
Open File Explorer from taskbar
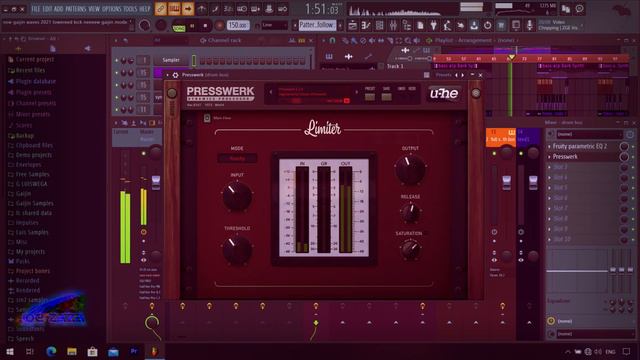[72, 351]
